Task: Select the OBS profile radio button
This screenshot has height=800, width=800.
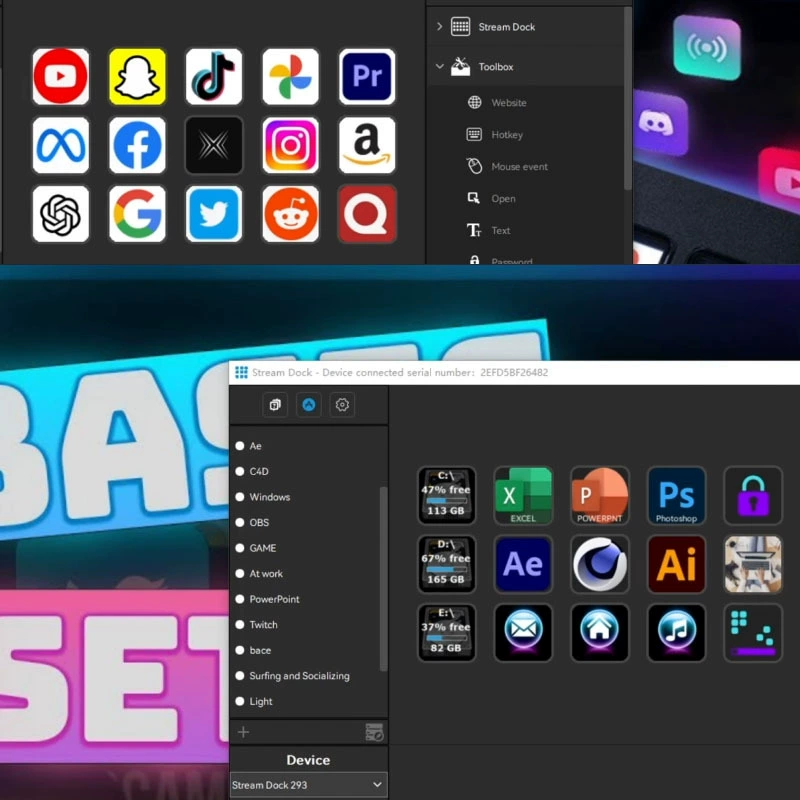Action: pyautogui.click(x=240, y=522)
